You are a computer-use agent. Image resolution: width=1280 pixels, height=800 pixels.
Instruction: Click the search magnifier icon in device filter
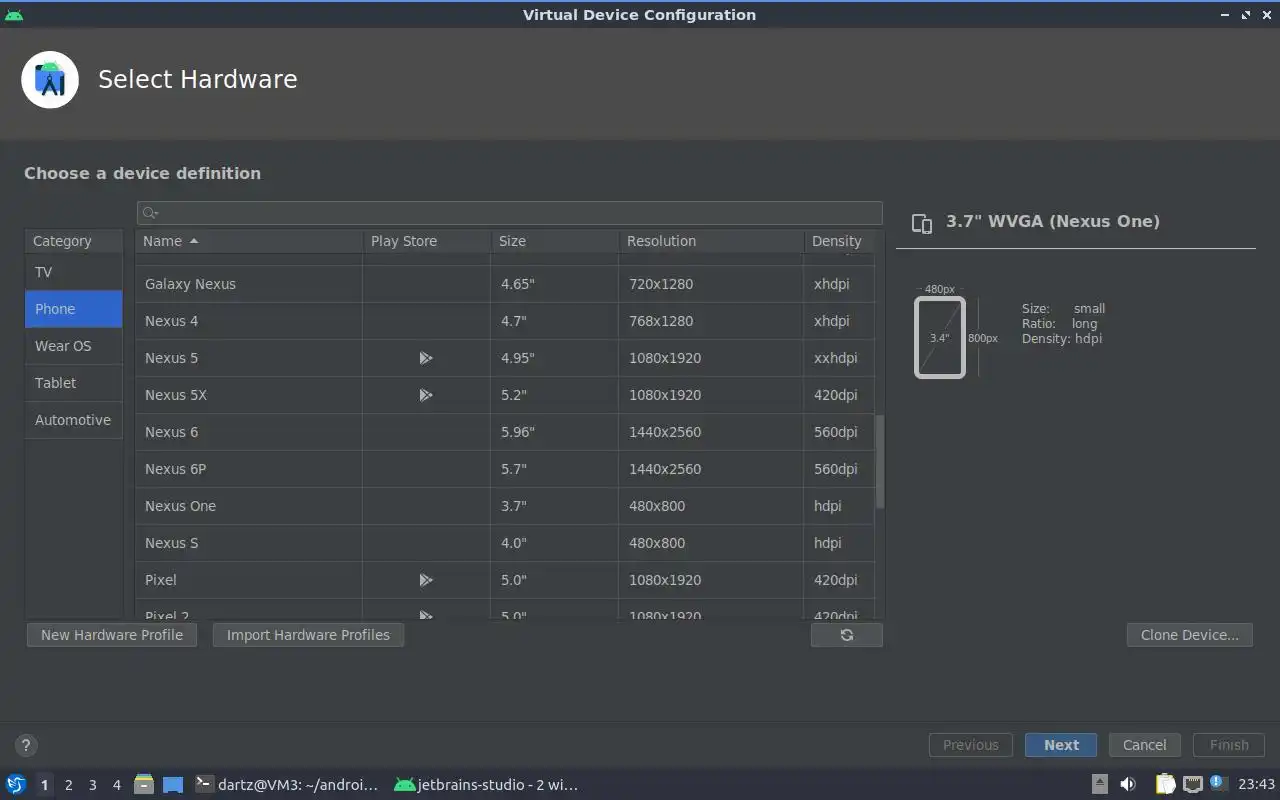(x=149, y=213)
